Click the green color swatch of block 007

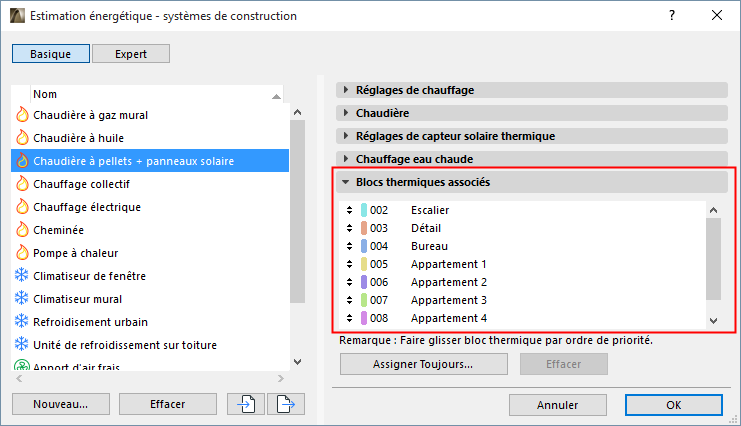click(x=364, y=300)
